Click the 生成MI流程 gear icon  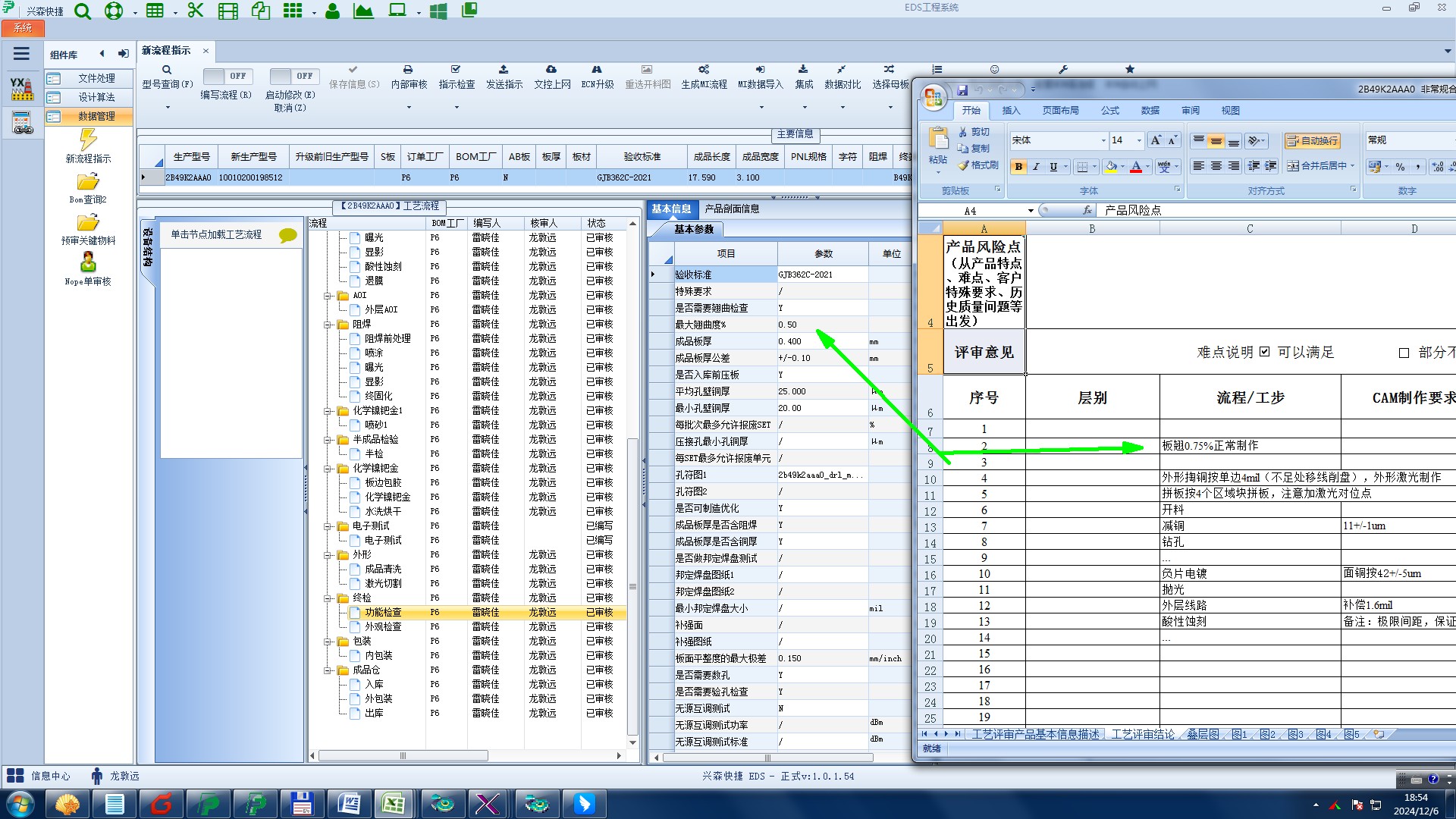[x=704, y=70]
